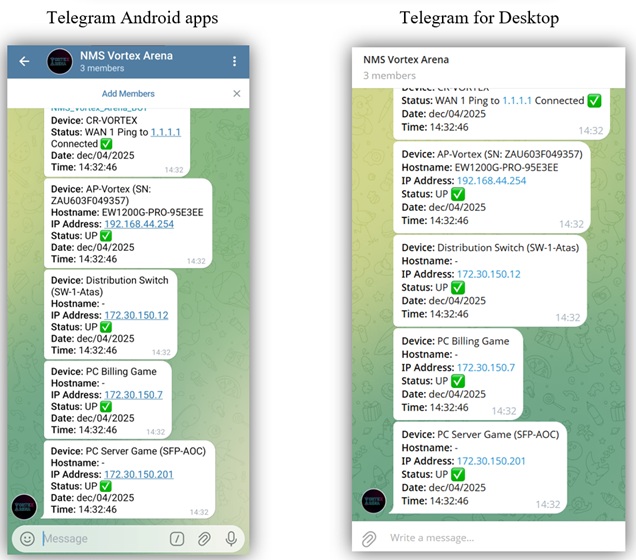Tap the bot commands slash icon
This screenshot has height=560, width=636.
click(177, 539)
